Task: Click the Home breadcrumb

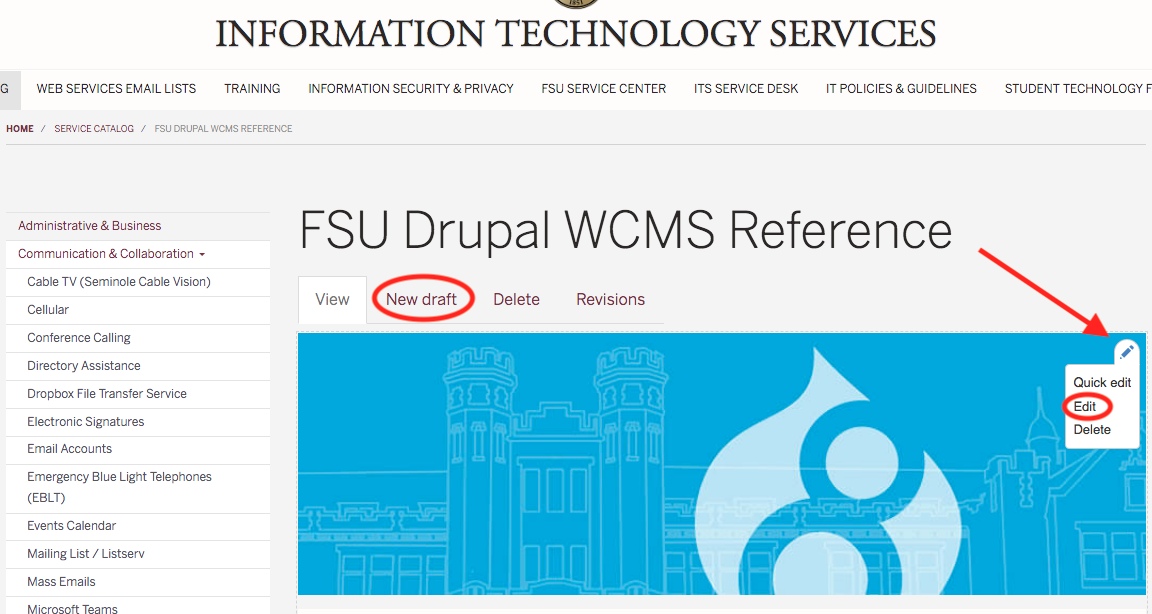Action: click(x=20, y=129)
